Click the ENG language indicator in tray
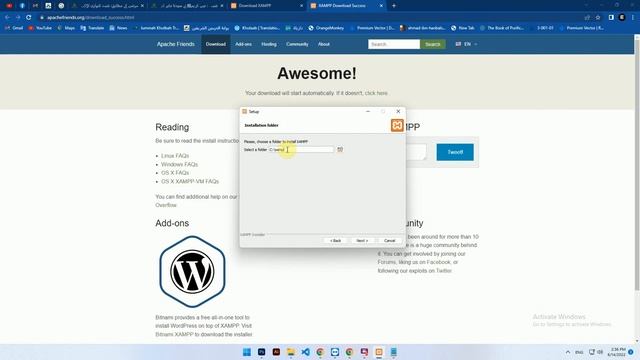Screen dimensions: 640x360 tap(579, 352)
